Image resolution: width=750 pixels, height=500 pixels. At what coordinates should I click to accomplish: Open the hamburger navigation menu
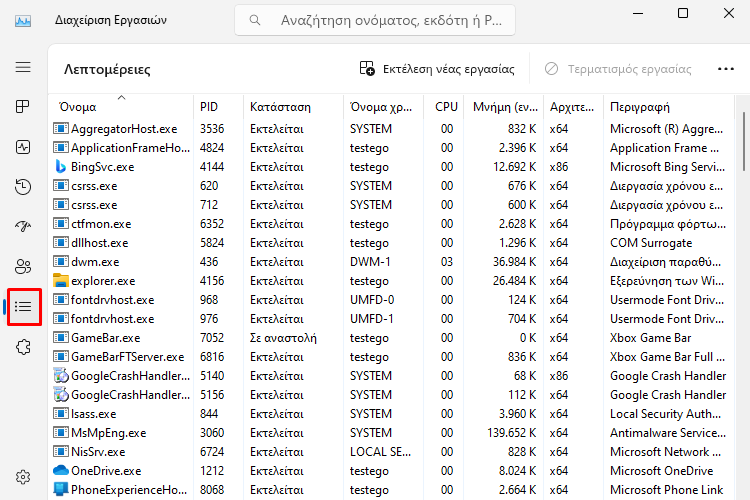[23, 67]
